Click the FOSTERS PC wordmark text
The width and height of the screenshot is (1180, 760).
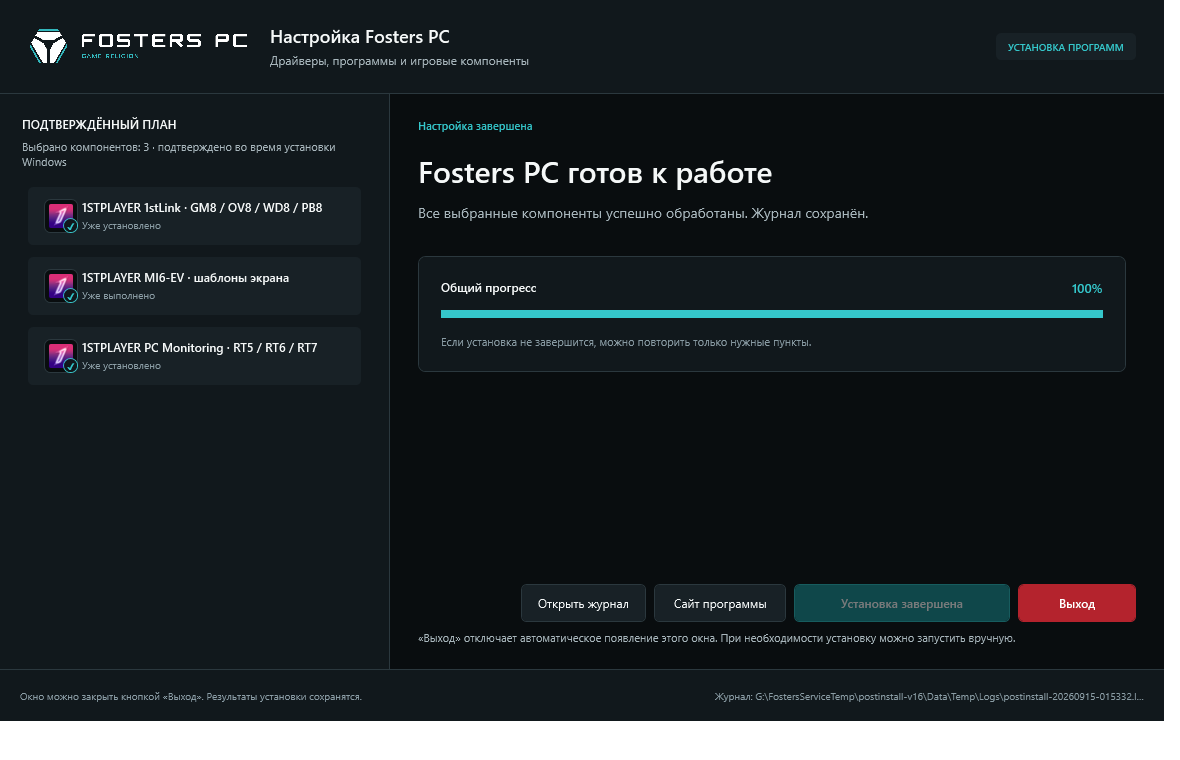click(164, 41)
